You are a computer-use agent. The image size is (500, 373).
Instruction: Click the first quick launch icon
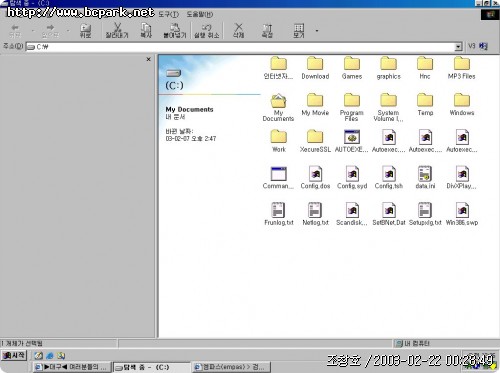(x=39, y=356)
